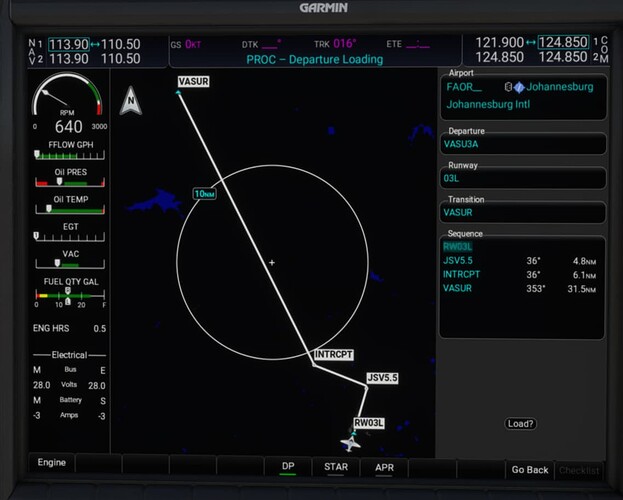
Task: Select the RW03L waypoint label on map
Action: (369, 423)
